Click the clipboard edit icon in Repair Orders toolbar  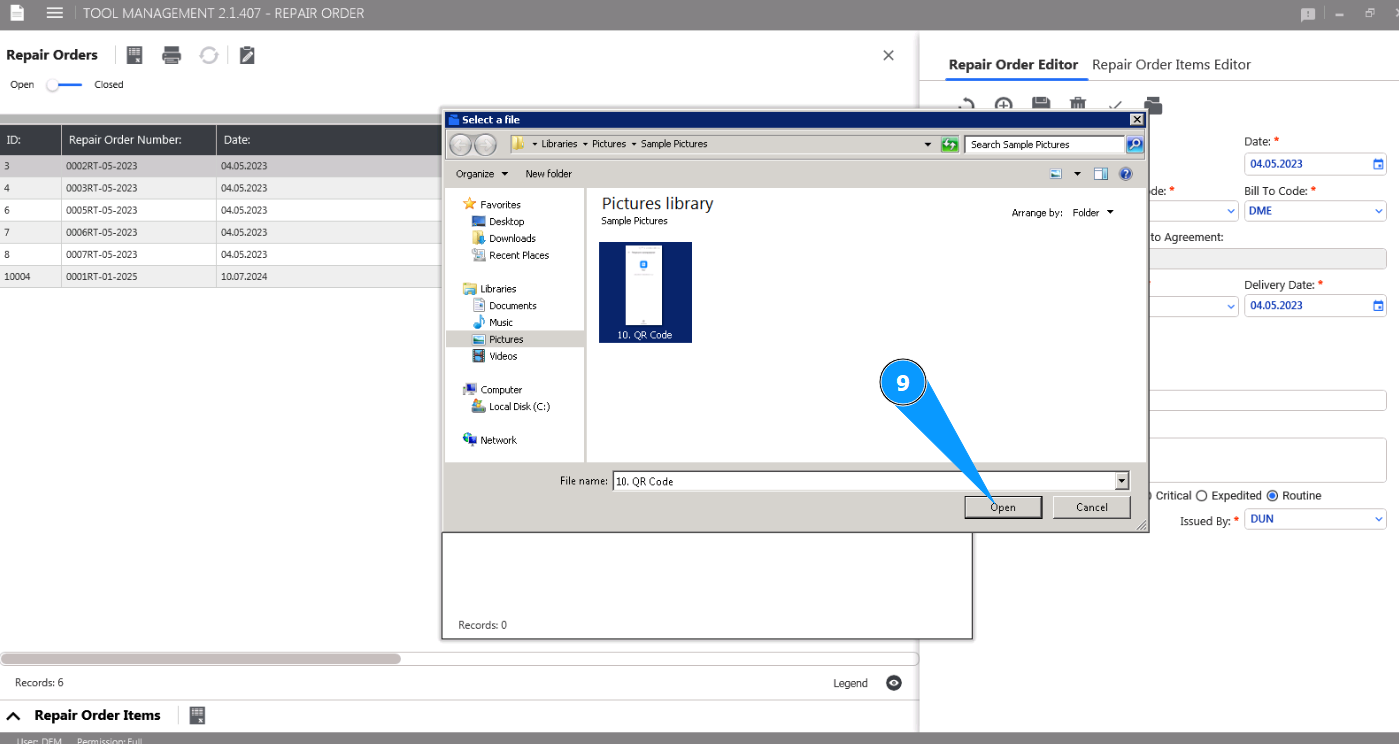(x=247, y=55)
